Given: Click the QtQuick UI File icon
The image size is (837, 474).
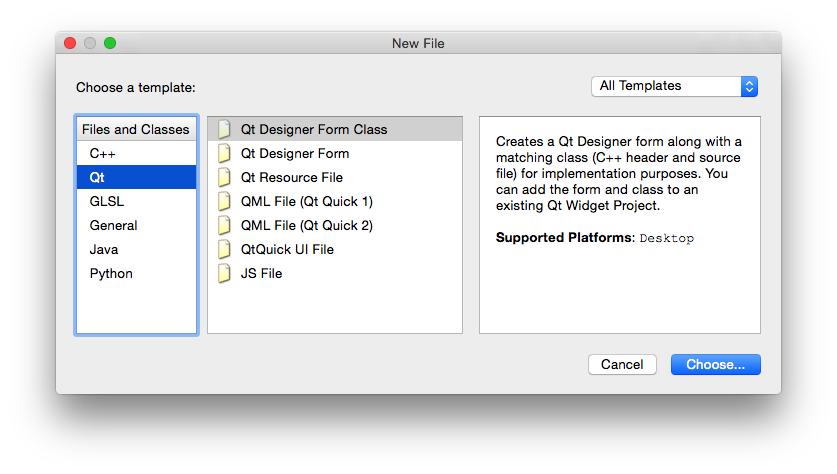Looking at the screenshot, I should [x=224, y=249].
